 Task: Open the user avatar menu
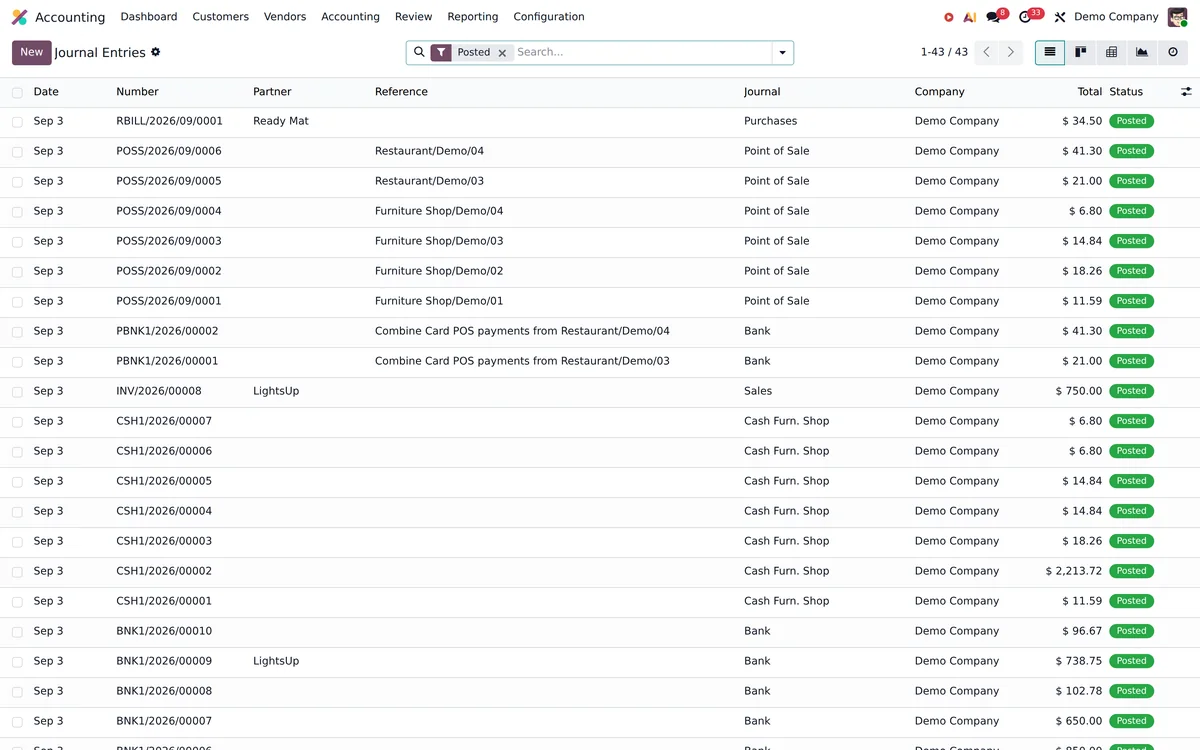tap(1177, 17)
